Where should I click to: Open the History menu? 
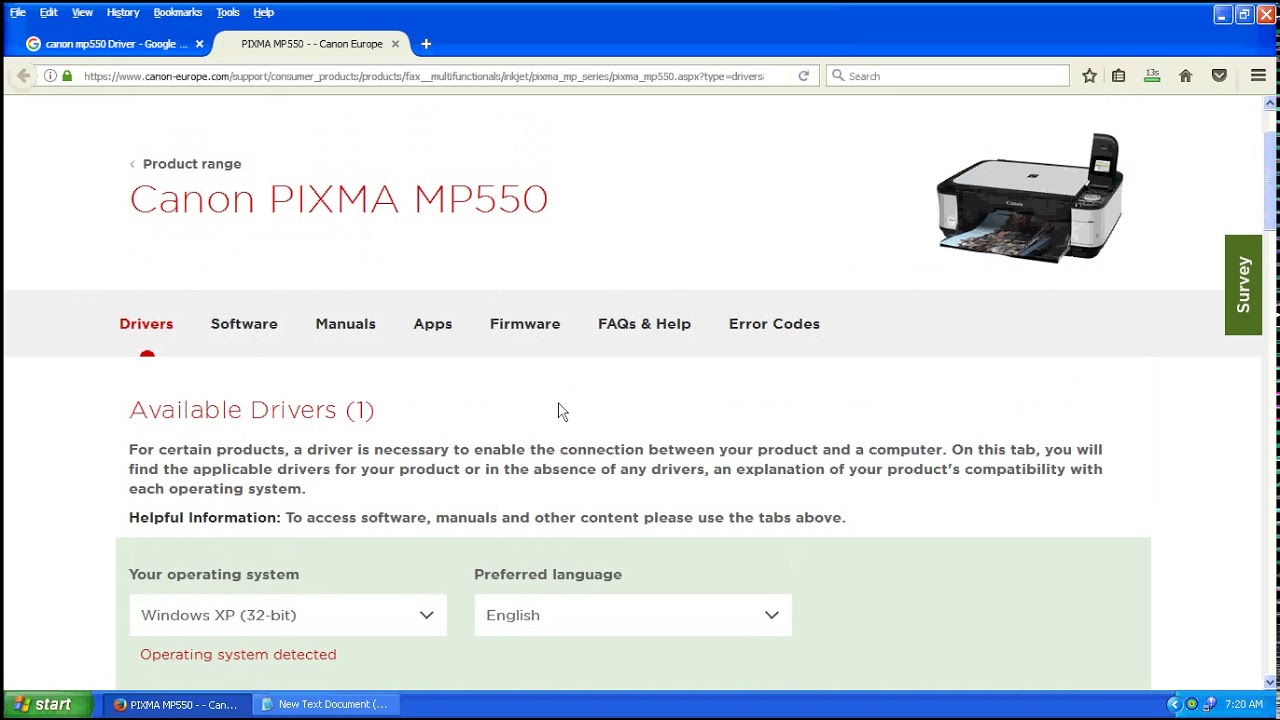pos(123,13)
